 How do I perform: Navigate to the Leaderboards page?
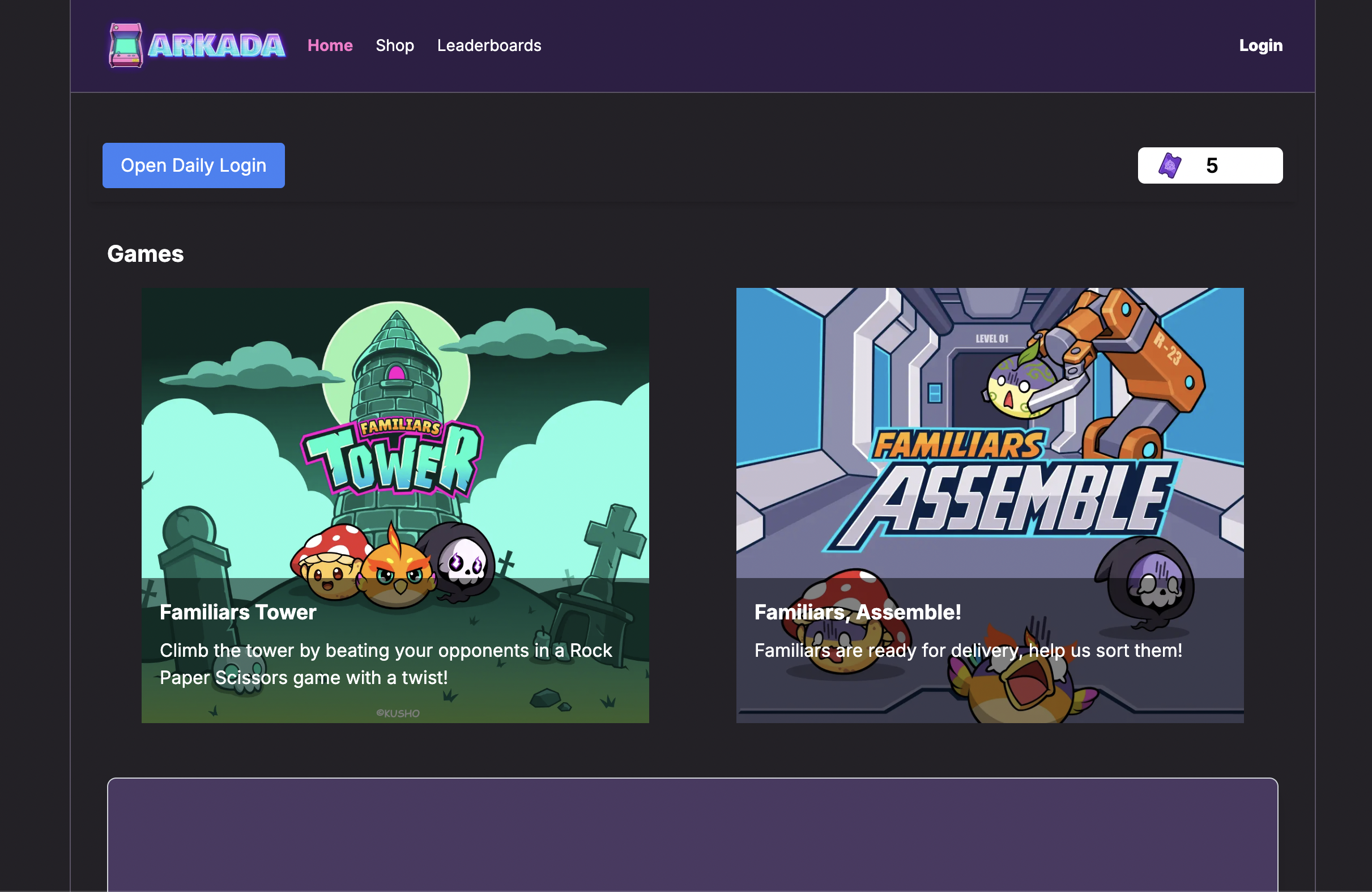click(489, 45)
